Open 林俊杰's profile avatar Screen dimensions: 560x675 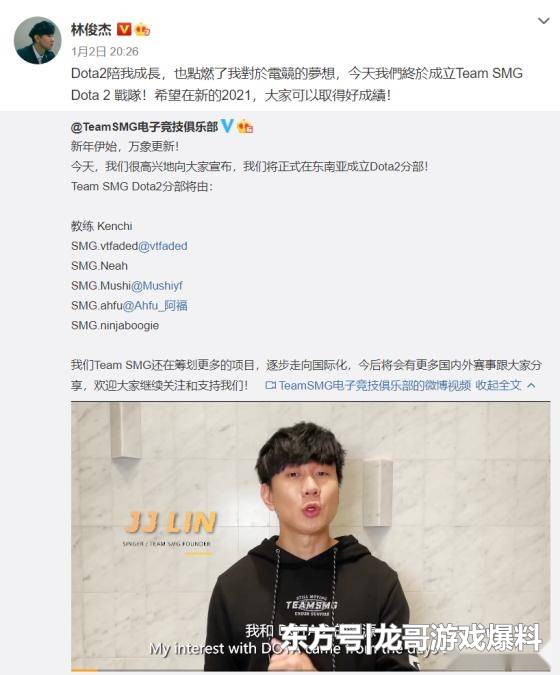[38, 40]
